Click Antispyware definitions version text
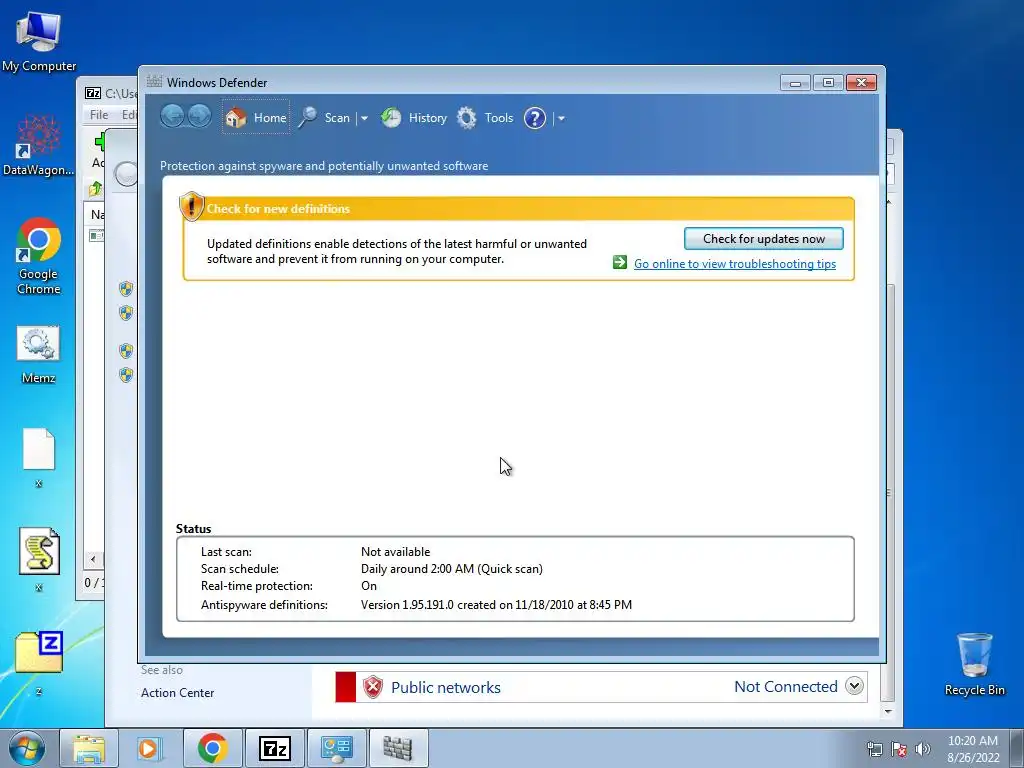Screen dimensions: 1024x768 [x=496, y=605]
